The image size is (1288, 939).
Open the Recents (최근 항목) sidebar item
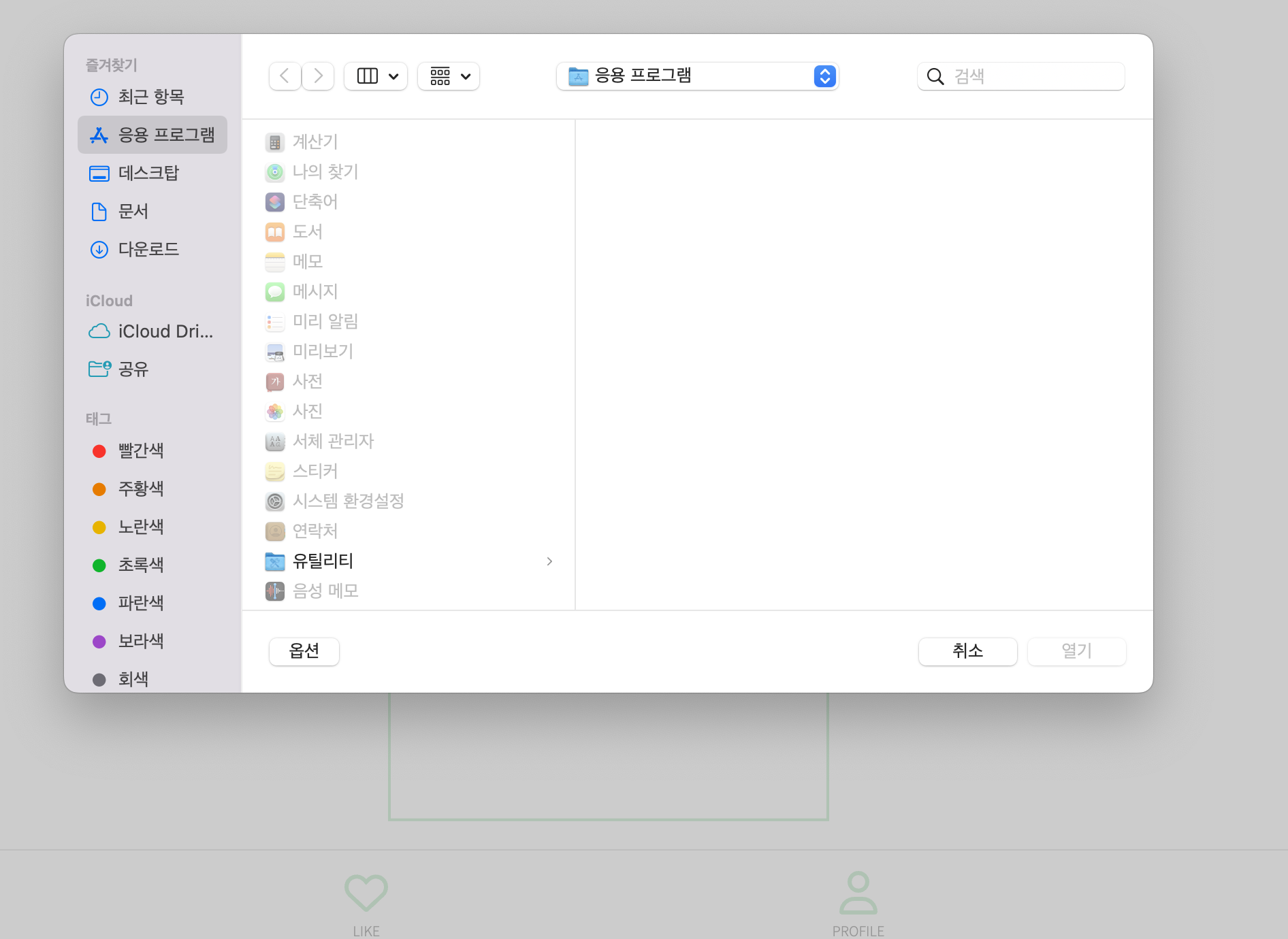pyautogui.click(x=152, y=97)
